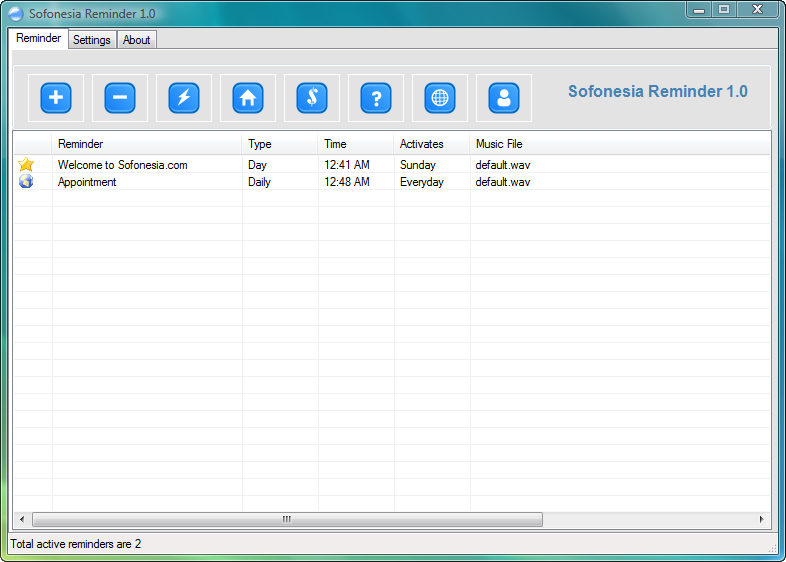The image size is (786, 562).
Task: Open help with the question mark icon
Action: 376,98
